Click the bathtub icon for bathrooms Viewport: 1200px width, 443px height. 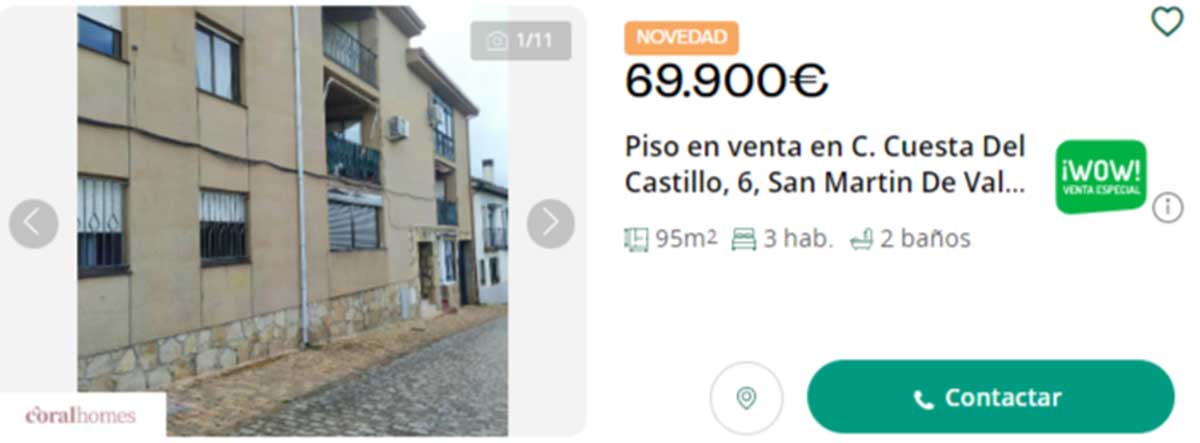(861, 239)
